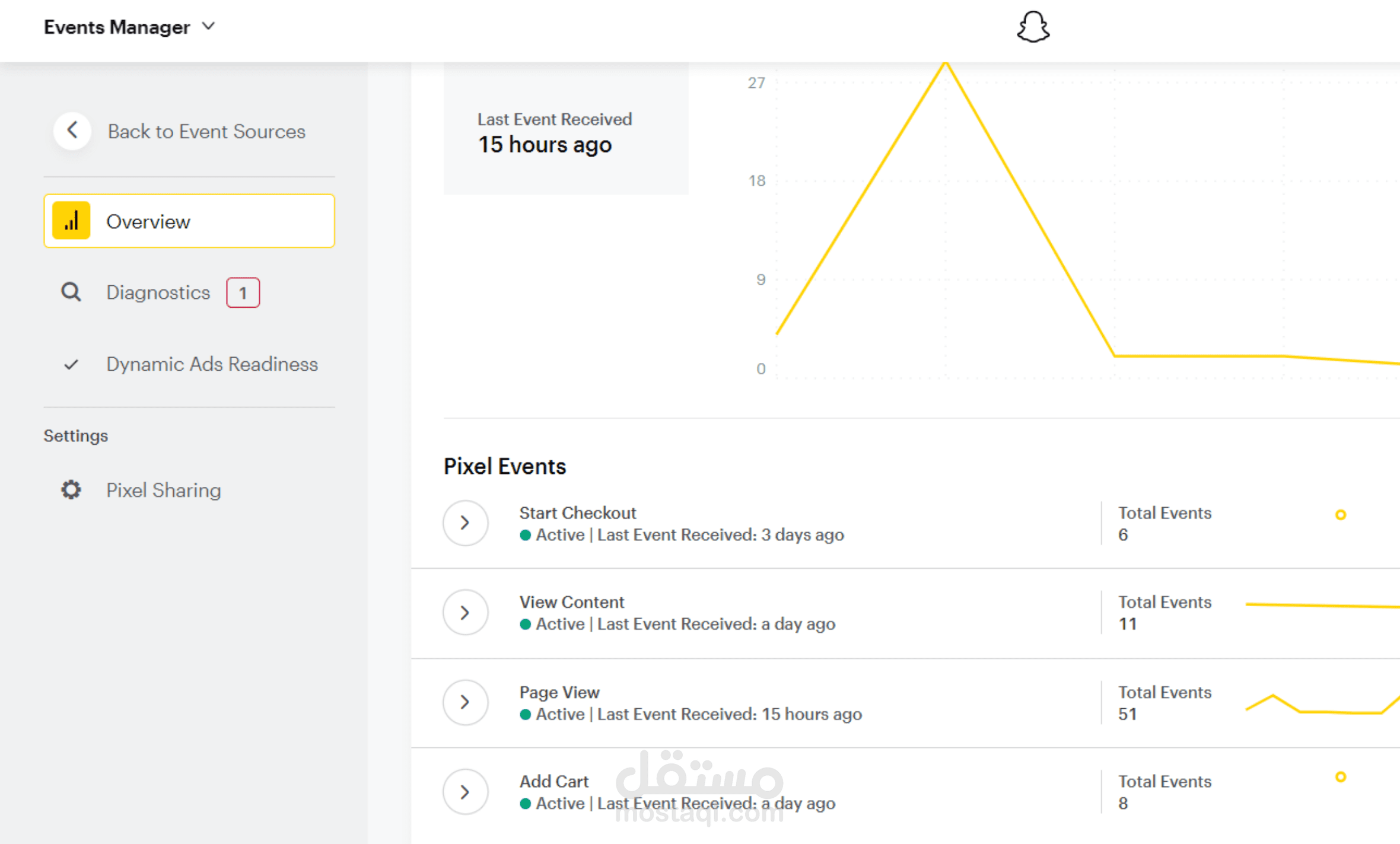The image size is (1400, 844).
Task: Expand the Start Checkout event row
Action: click(465, 523)
